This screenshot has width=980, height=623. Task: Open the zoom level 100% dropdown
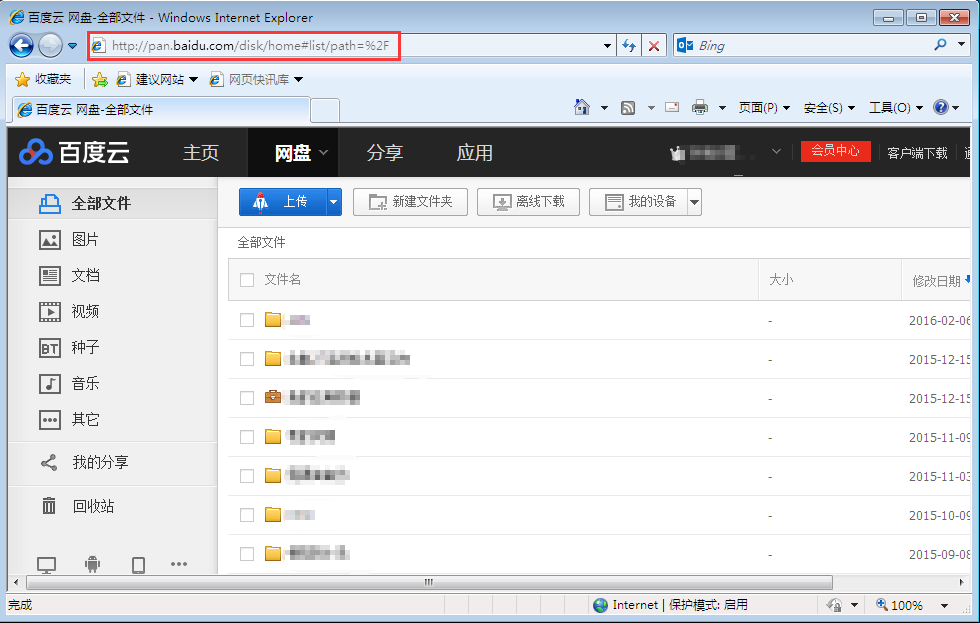944,606
